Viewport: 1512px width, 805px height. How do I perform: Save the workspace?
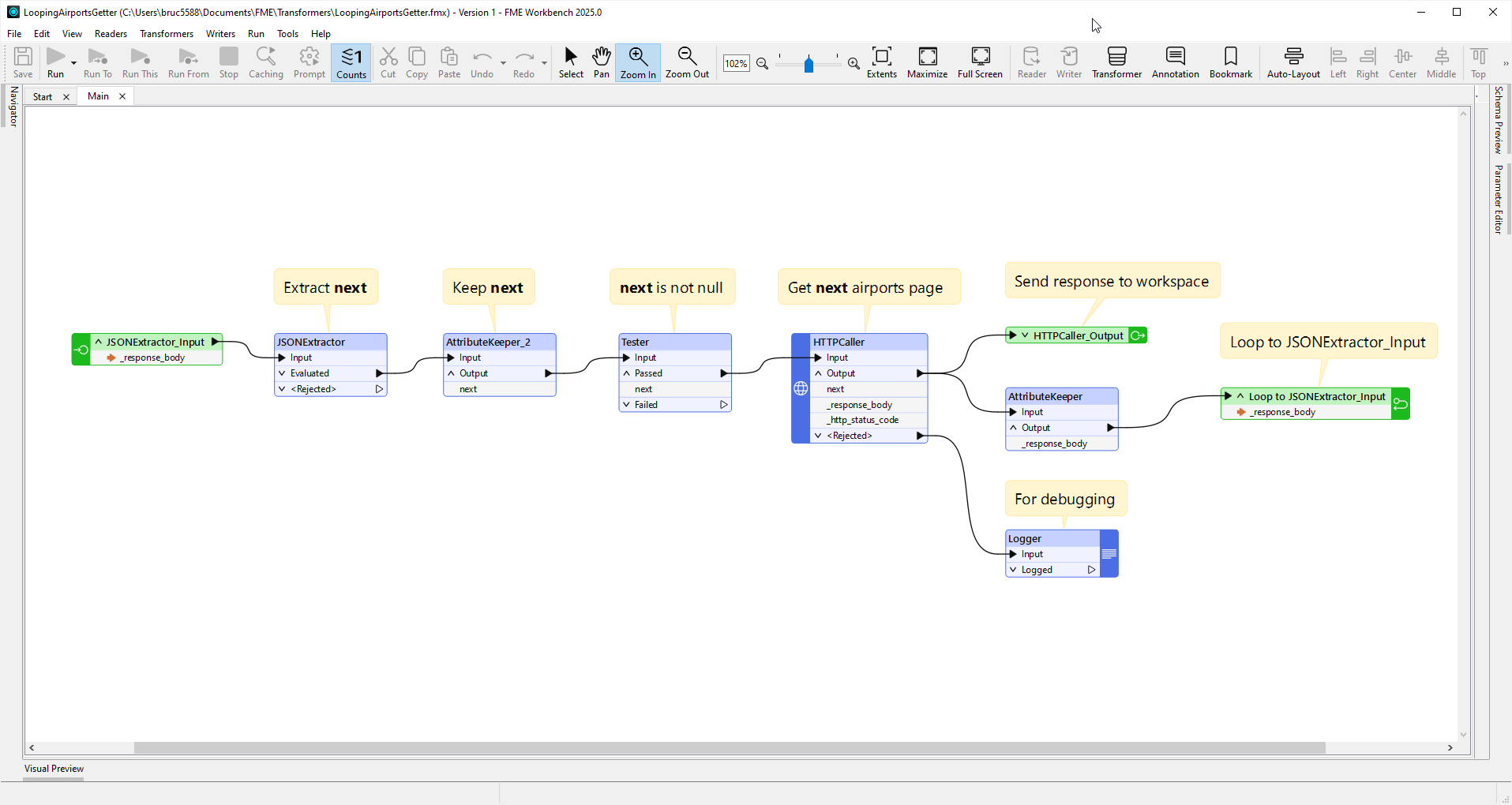coord(23,62)
